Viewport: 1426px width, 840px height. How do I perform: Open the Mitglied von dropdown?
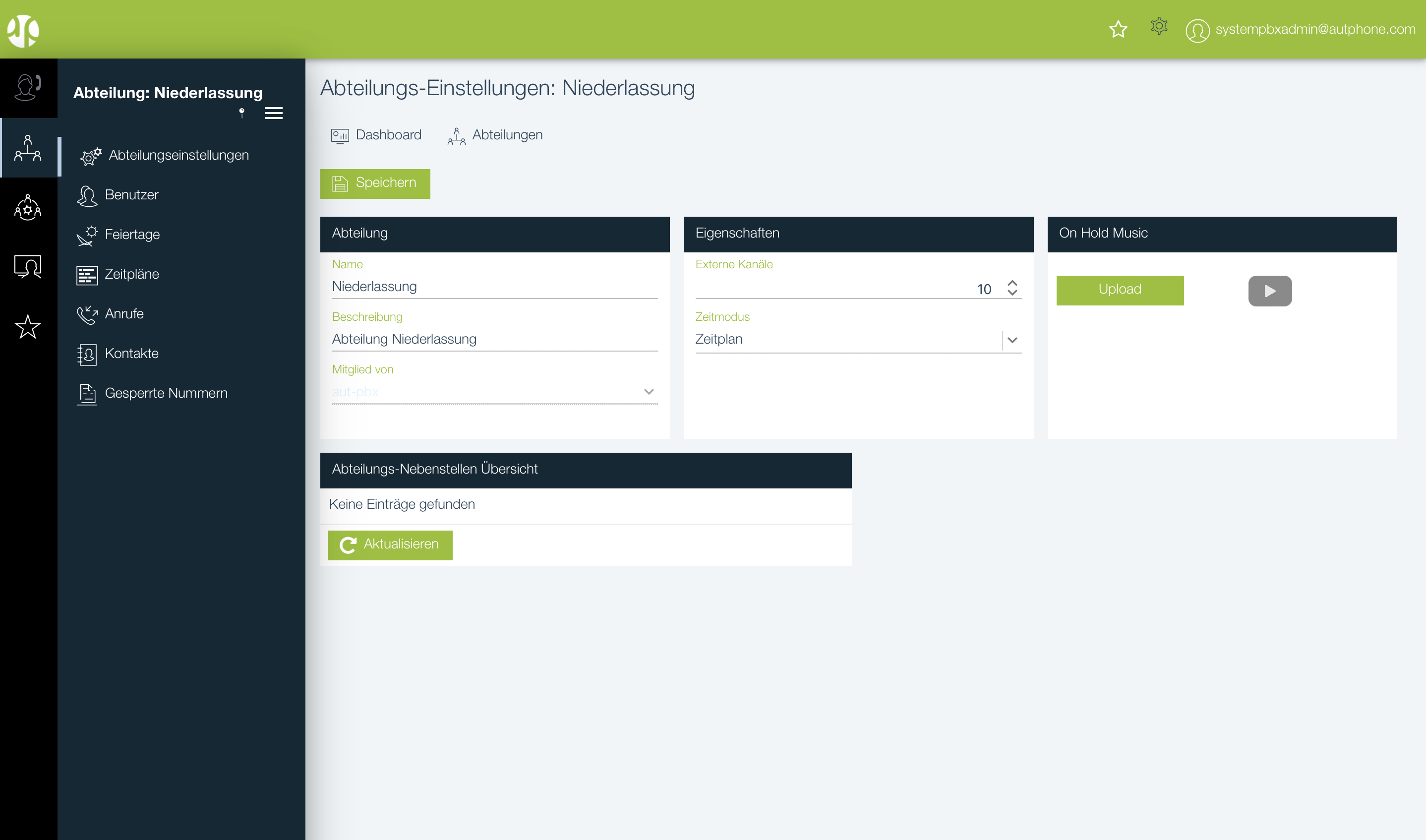click(x=649, y=392)
